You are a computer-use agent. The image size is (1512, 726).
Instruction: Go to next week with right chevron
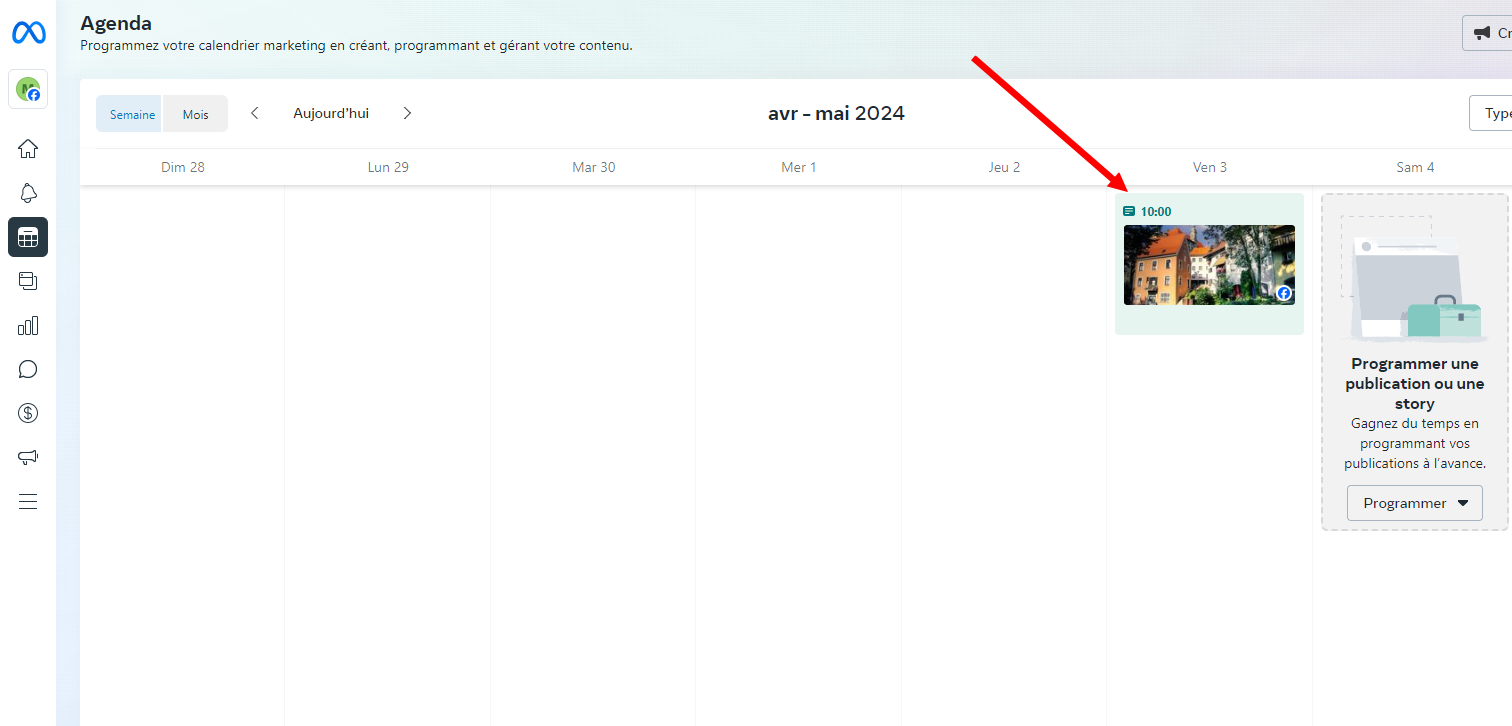pyautogui.click(x=407, y=113)
